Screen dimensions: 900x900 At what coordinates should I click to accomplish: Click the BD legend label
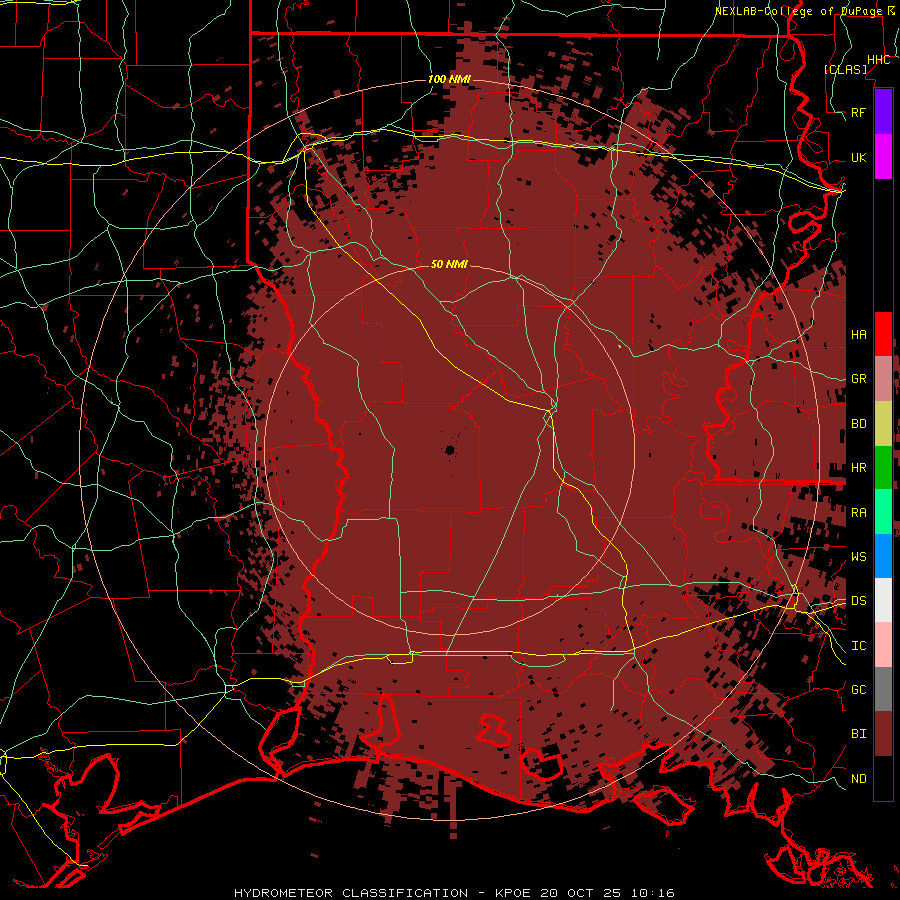click(x=859, y=424)
